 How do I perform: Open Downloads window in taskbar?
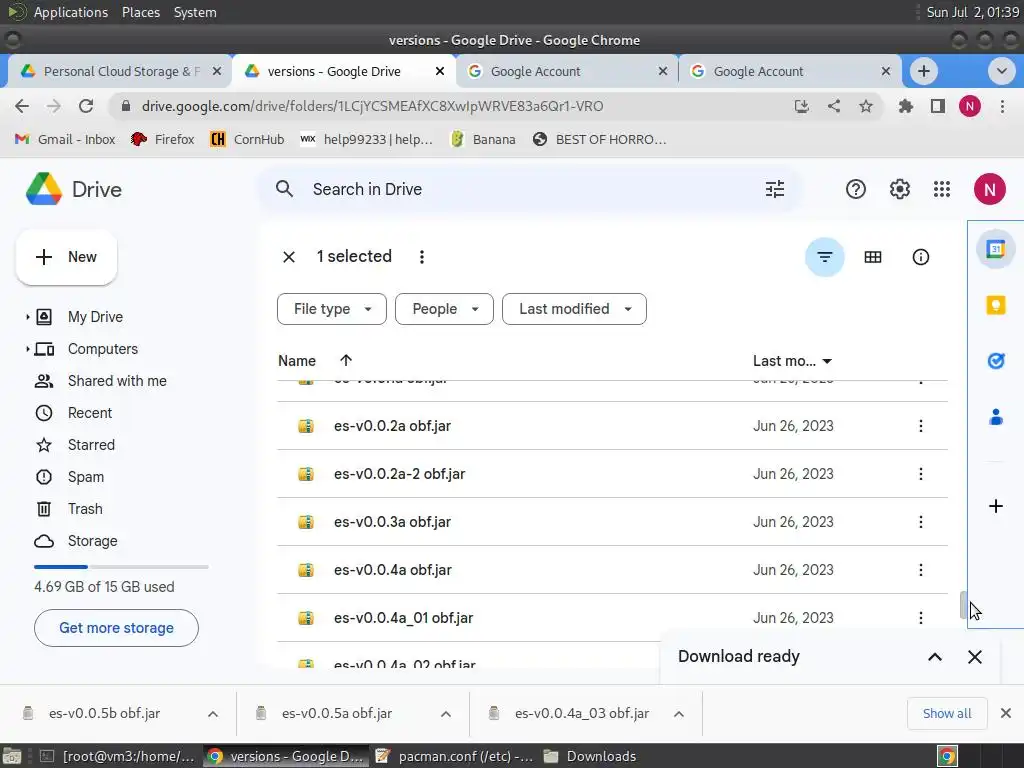589,756
